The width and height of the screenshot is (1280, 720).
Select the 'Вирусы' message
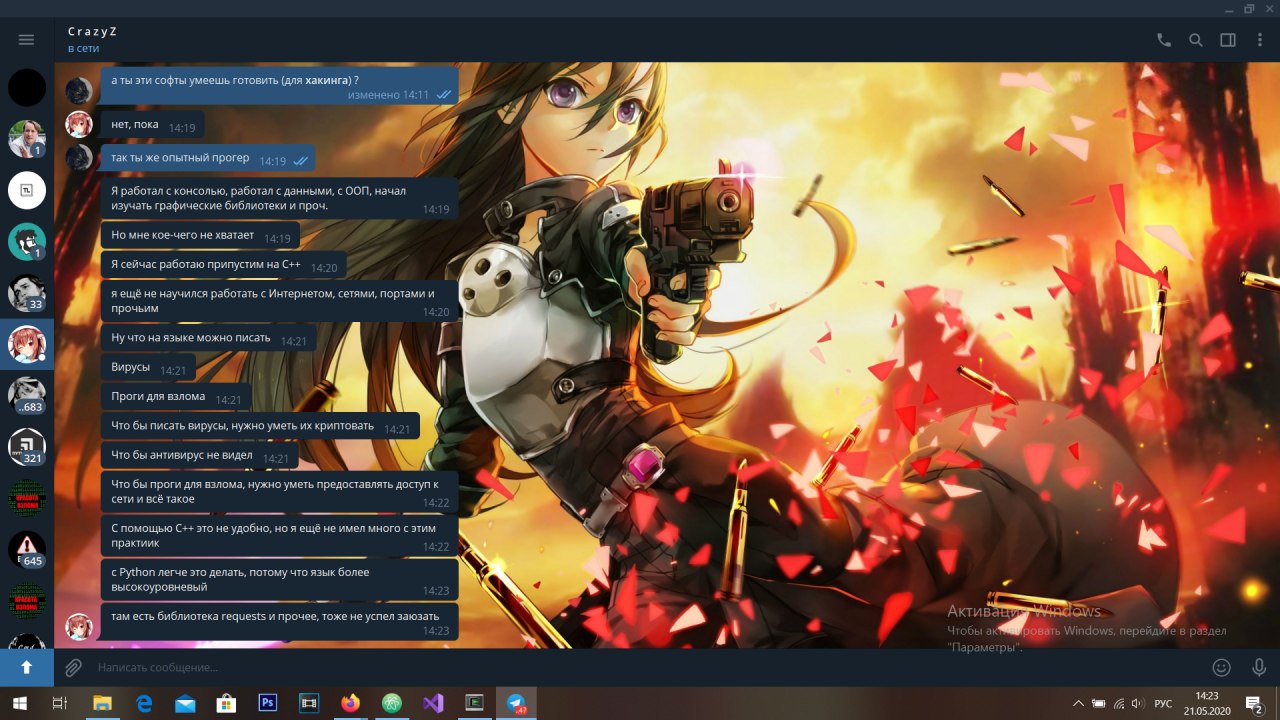[x=147, y=367]
